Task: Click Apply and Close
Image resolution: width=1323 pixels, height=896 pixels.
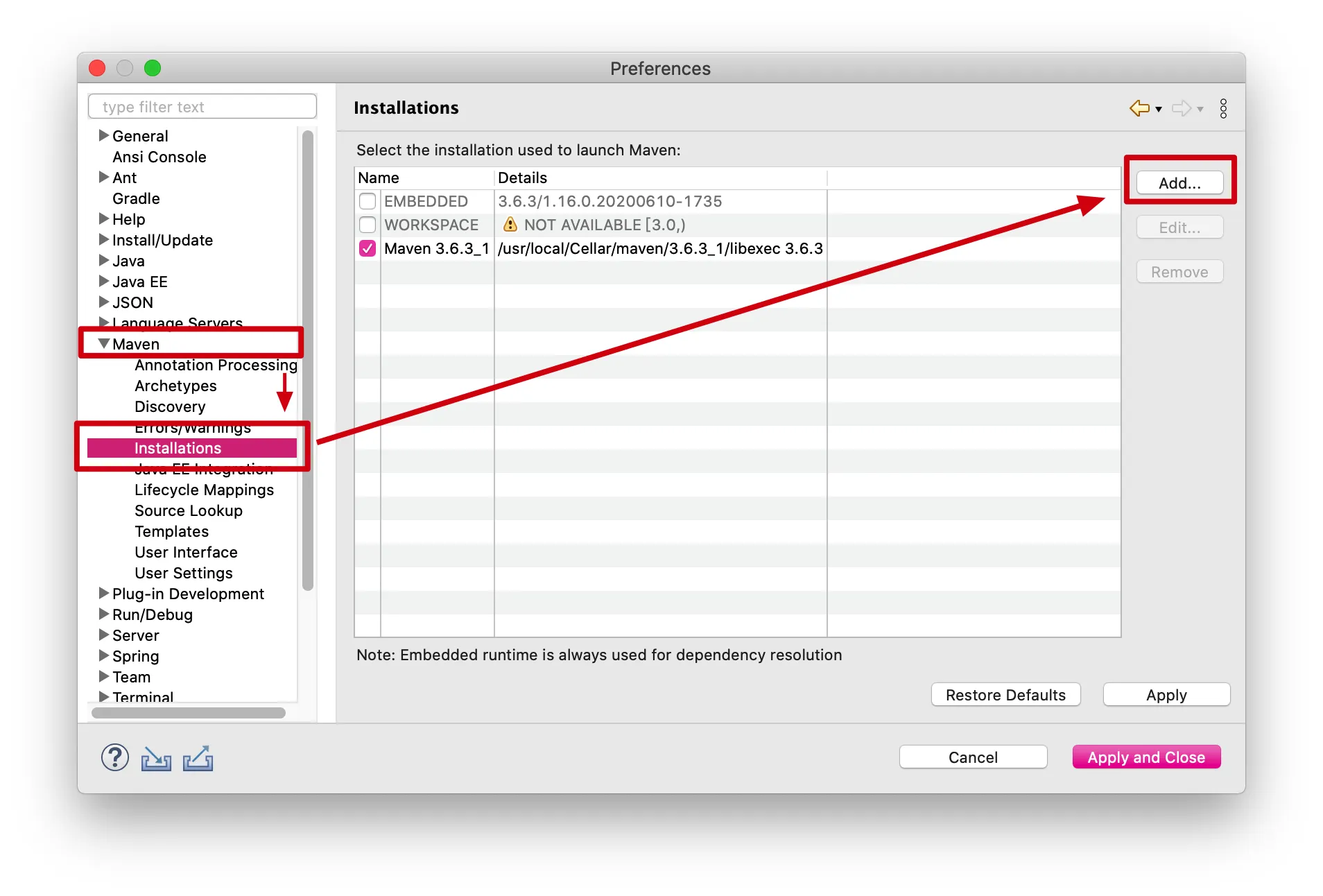Action: click(x=1146, y=757)
